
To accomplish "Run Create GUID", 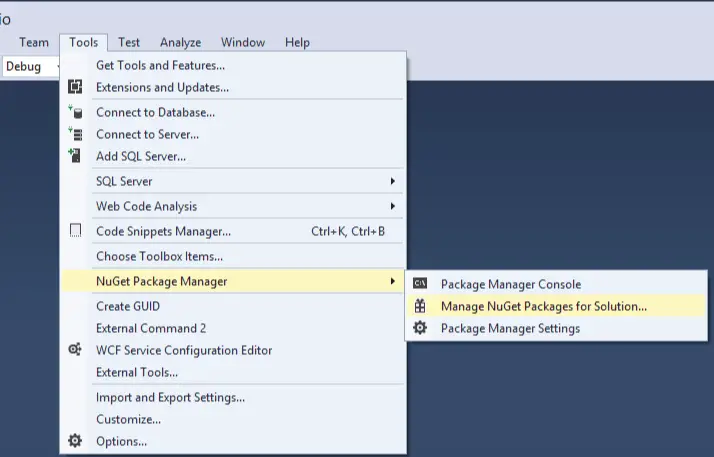I will pos(233,306).
